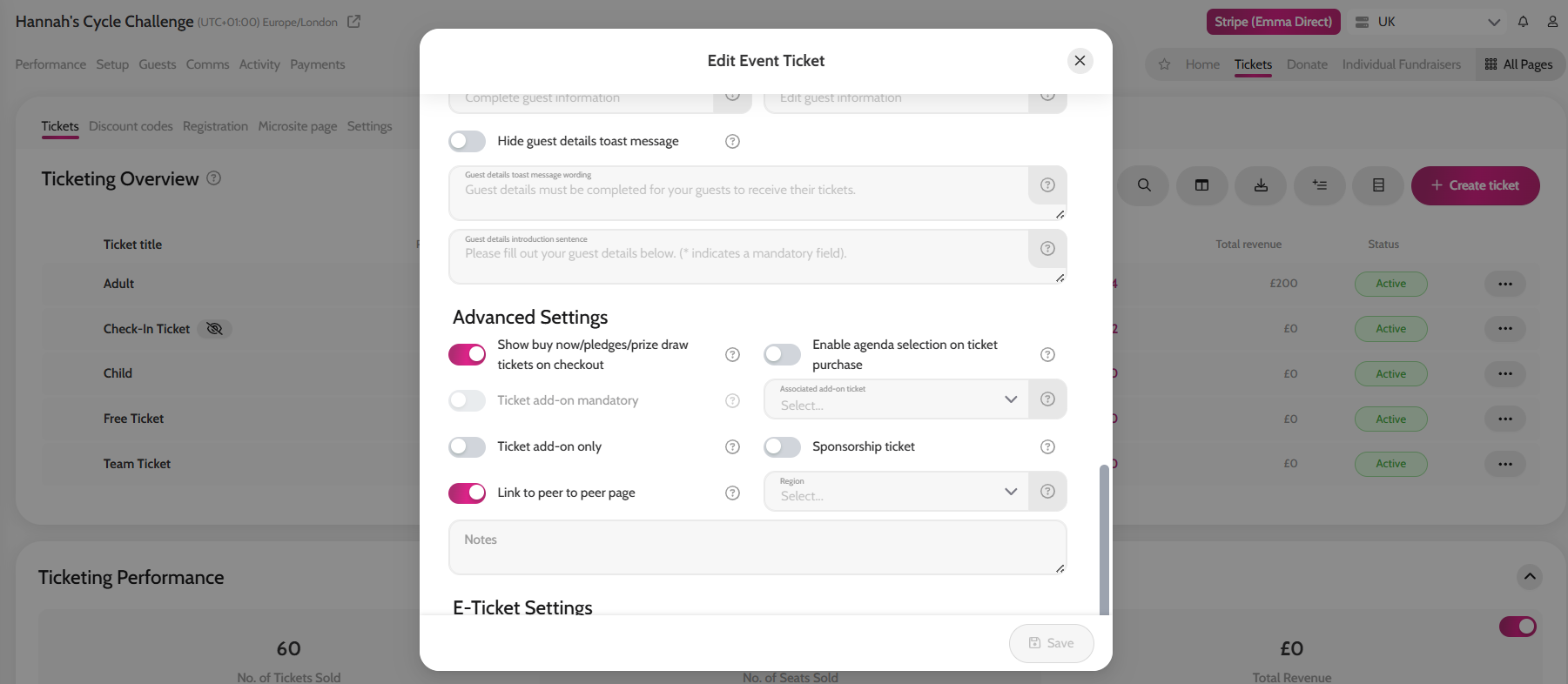Viewport: 1568px width, 684px height.
Task: Click inside the Notes text area
Action: click(757, 547)
